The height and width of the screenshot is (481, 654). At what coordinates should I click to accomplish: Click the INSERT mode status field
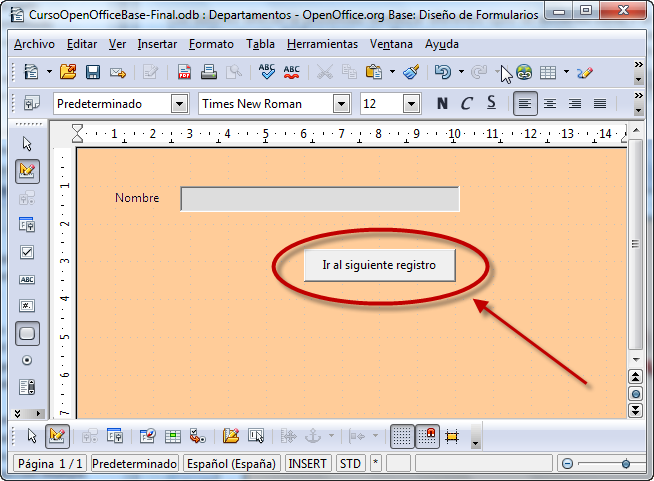coord(307,463)
